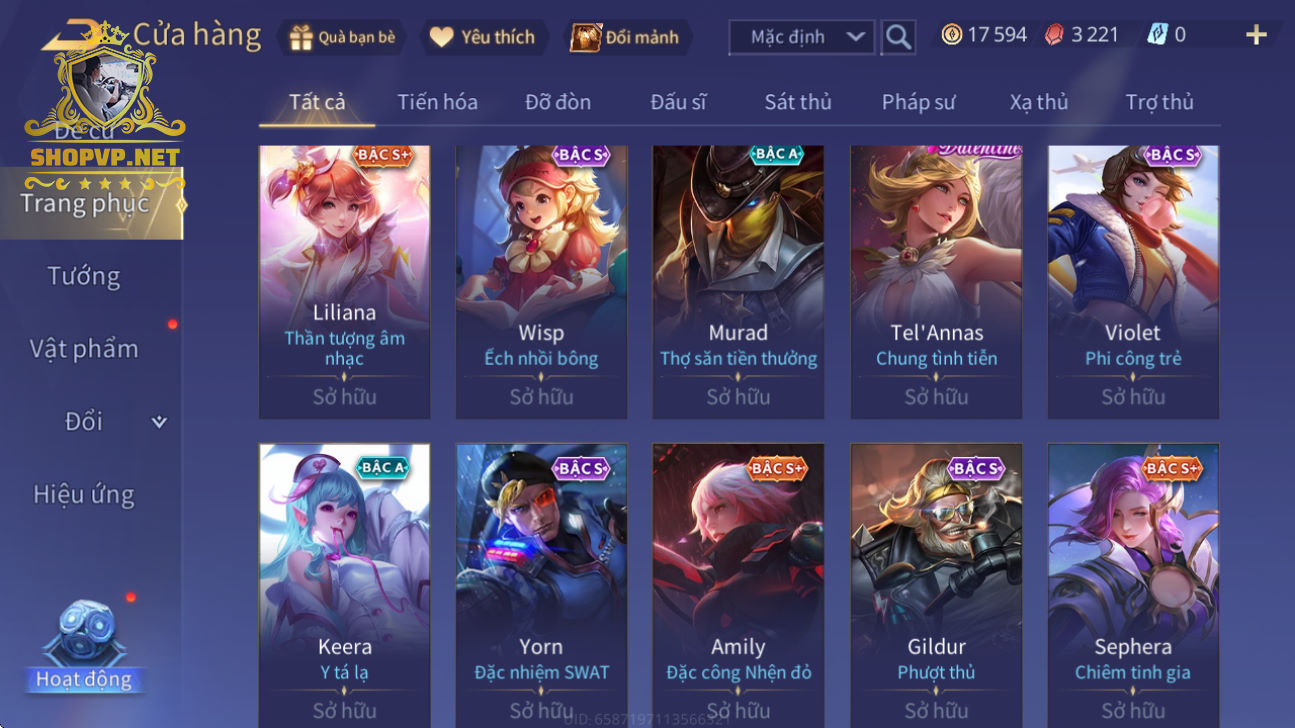Screen dimensions: 1295x728
Task: Select the Pháp sư filter tab
Action: click(918, 102)
